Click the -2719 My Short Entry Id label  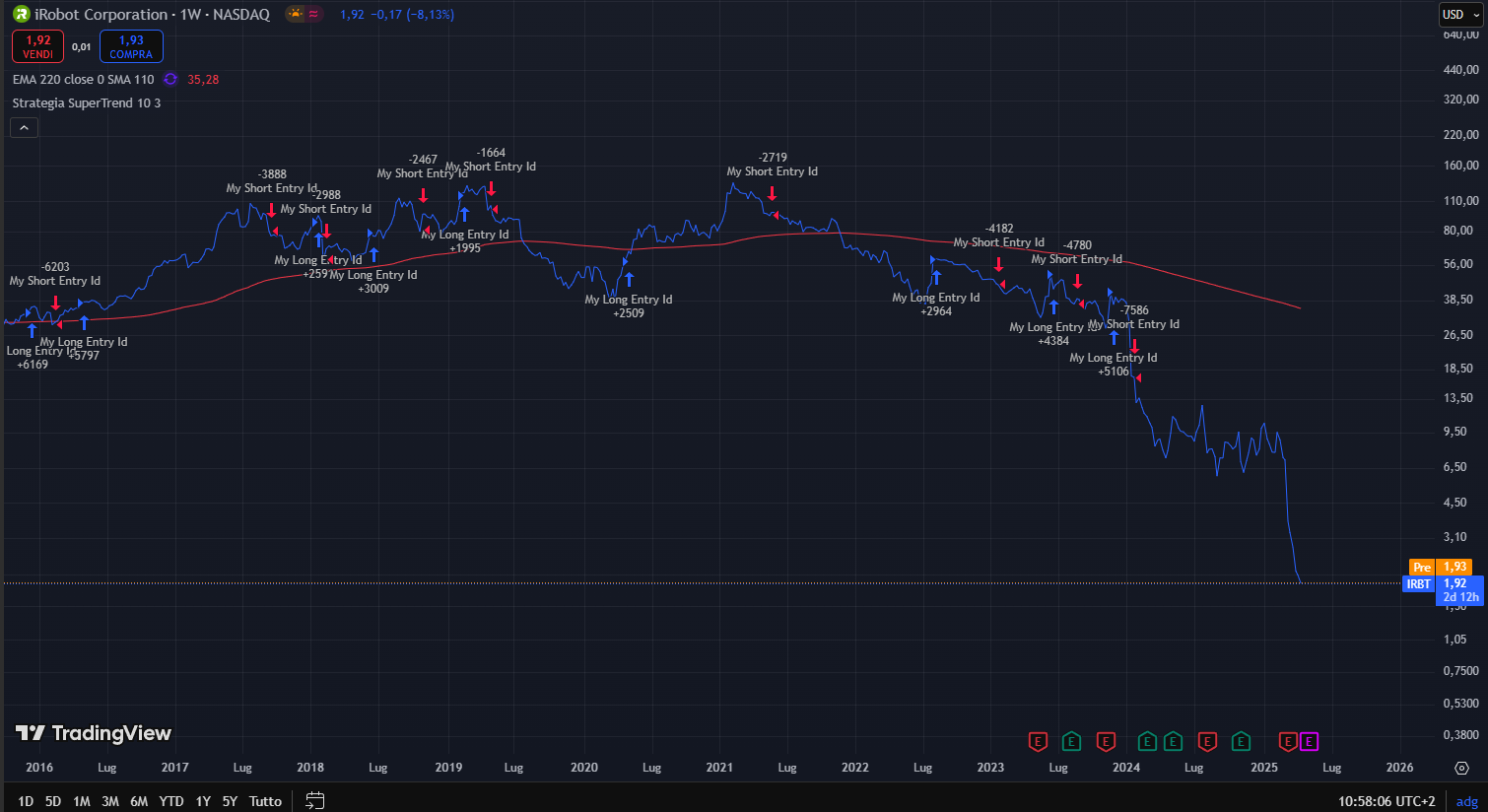[x=773, y=165]
